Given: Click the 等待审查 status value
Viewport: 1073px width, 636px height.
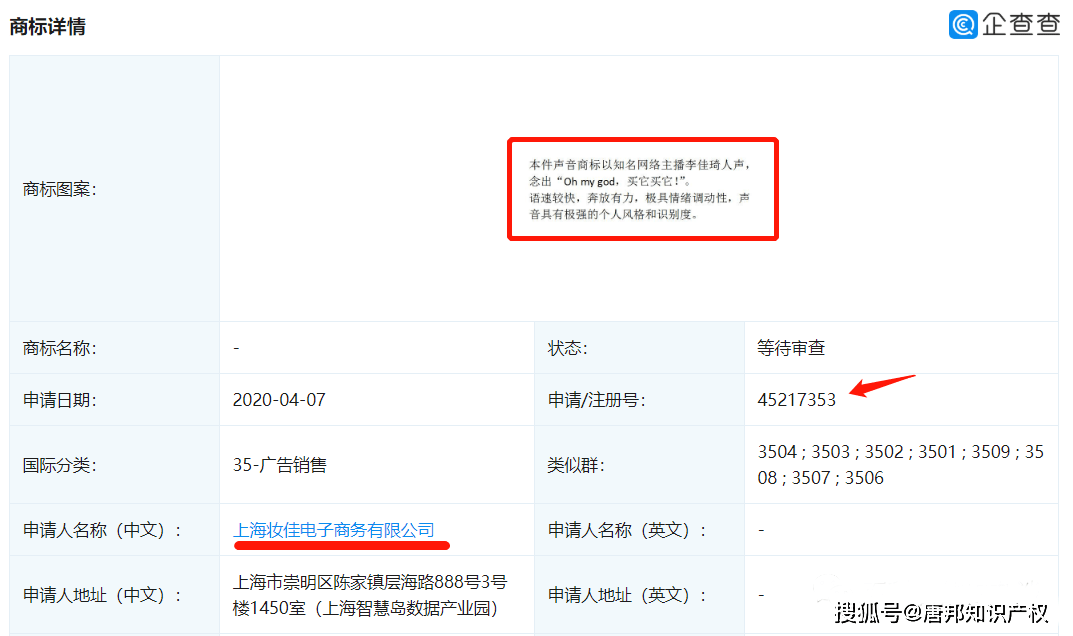Looking at the screenshot, I should point(791,348).
